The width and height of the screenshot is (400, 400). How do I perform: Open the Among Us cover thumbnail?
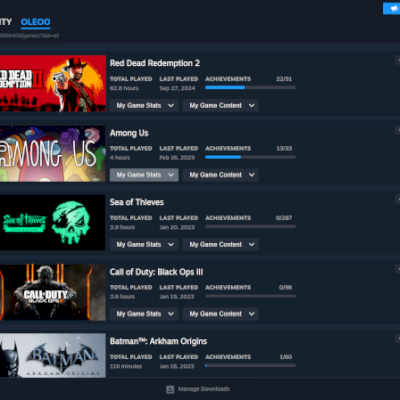coord(53,154)
